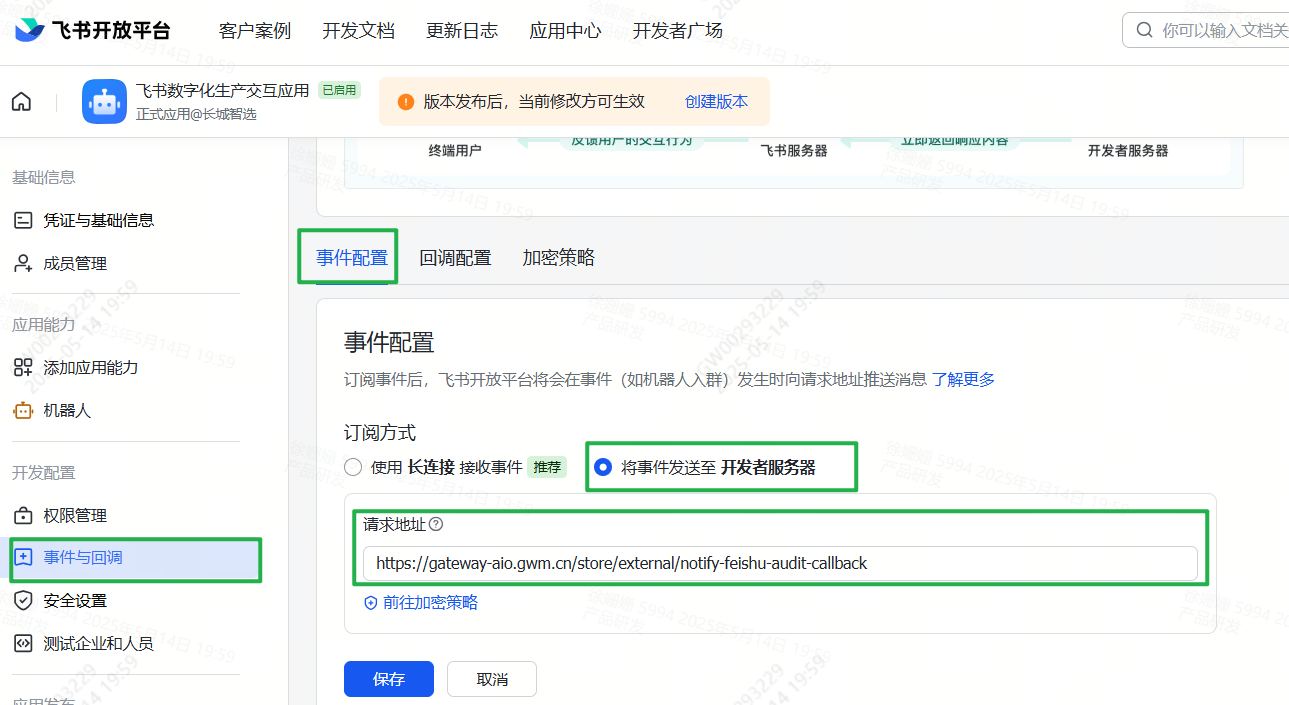Click the 添加应用能力 grid icon
The height and width of the screenshot is (705, 1289).
point(23,367)
